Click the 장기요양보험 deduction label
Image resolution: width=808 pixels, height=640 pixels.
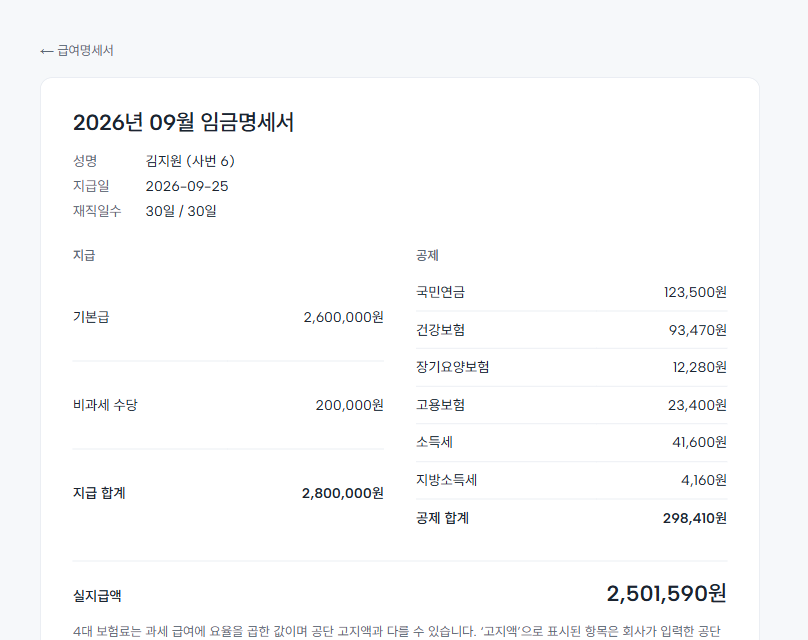pos(452,367)
